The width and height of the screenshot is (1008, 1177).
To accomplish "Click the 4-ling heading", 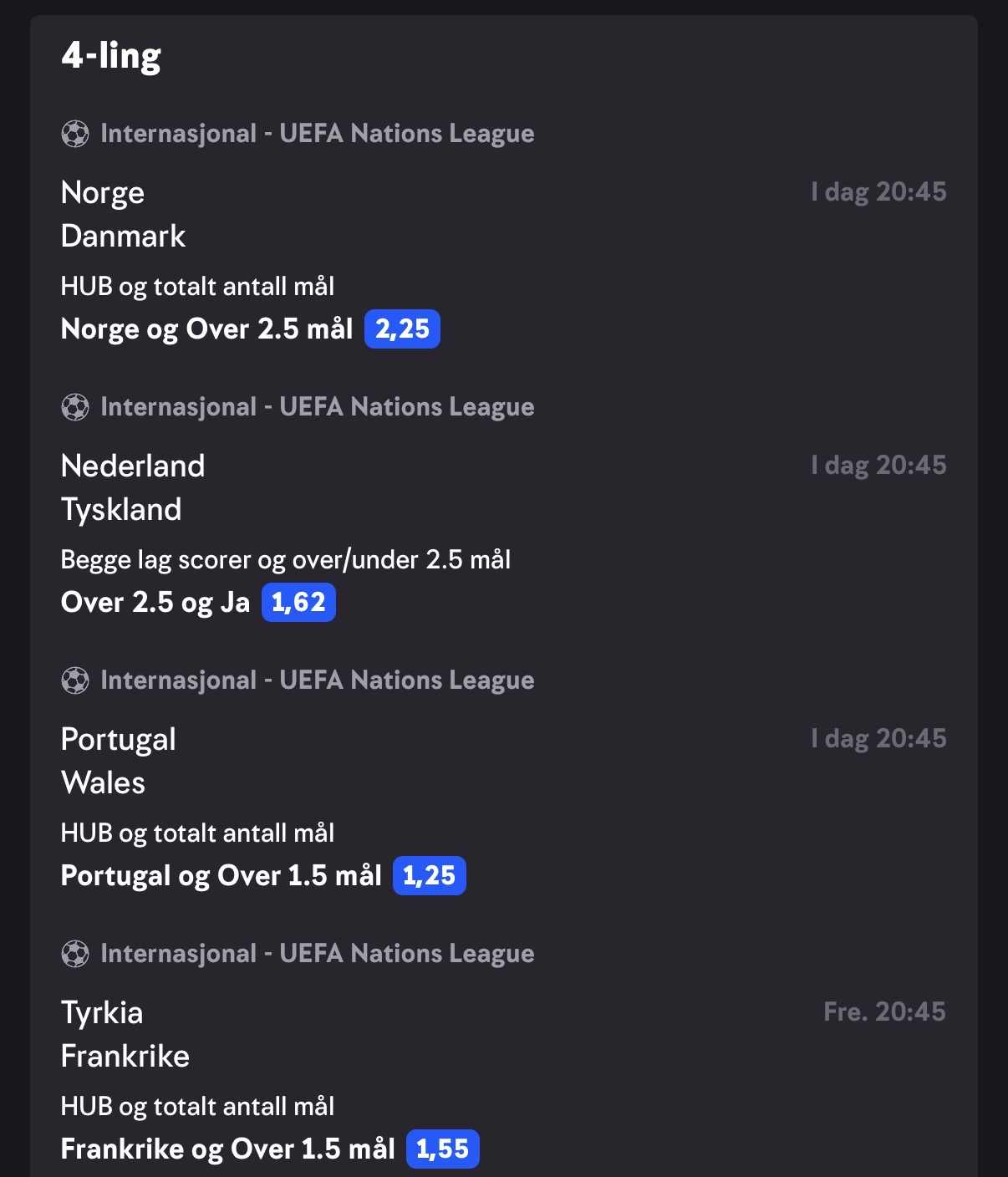I will tap(111, 56).
